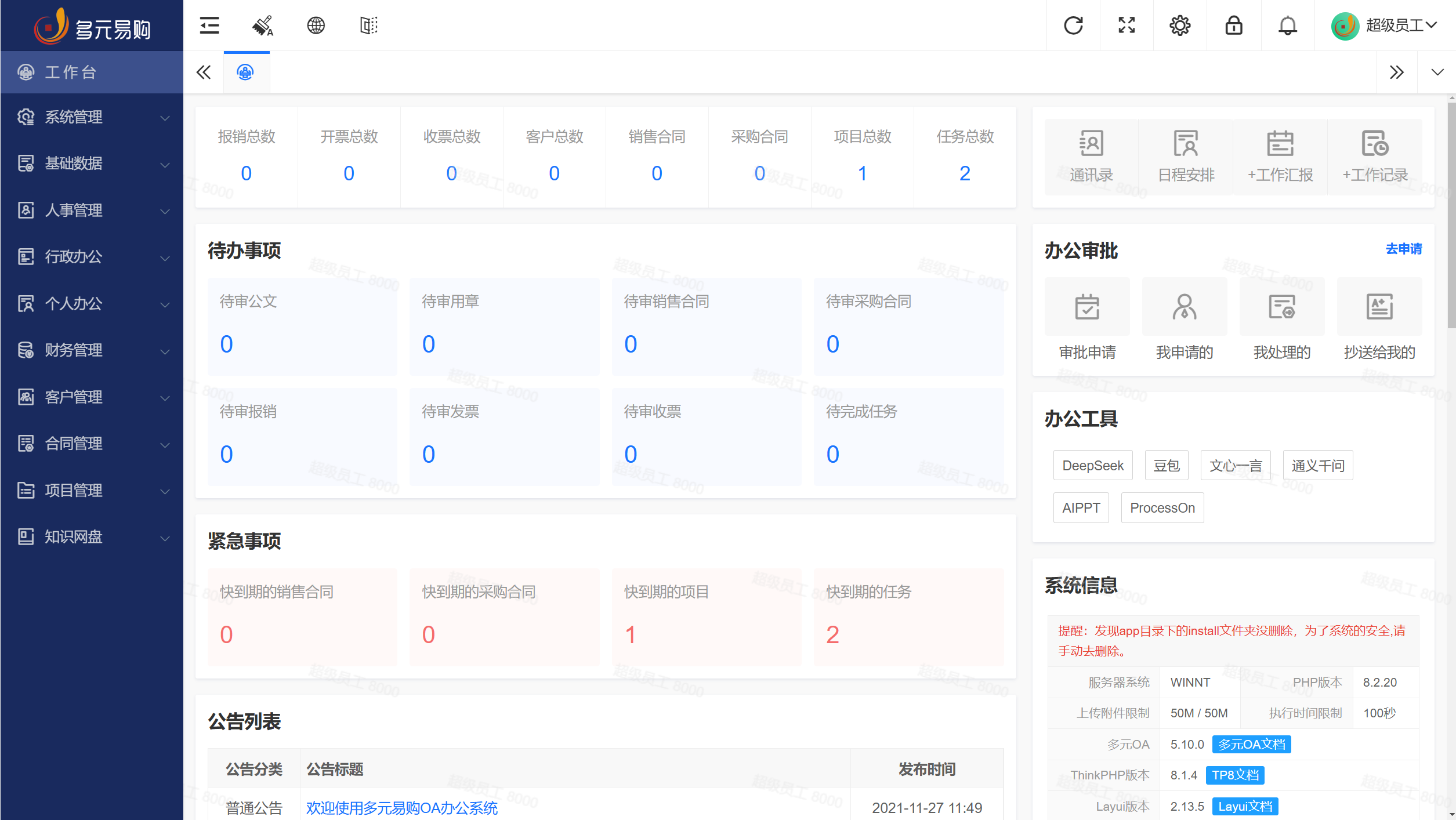Expand 人事管理 sidebar menu

click(92, 210)
